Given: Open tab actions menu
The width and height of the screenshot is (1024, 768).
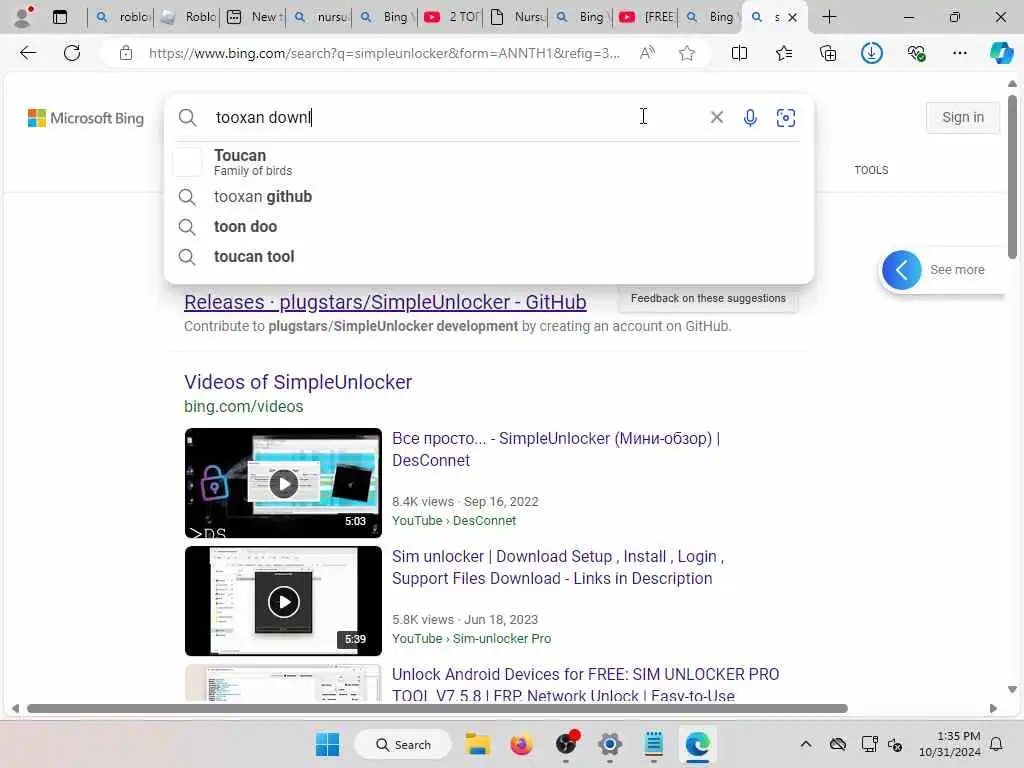Looking at the screenshot, I should (60, 17).
